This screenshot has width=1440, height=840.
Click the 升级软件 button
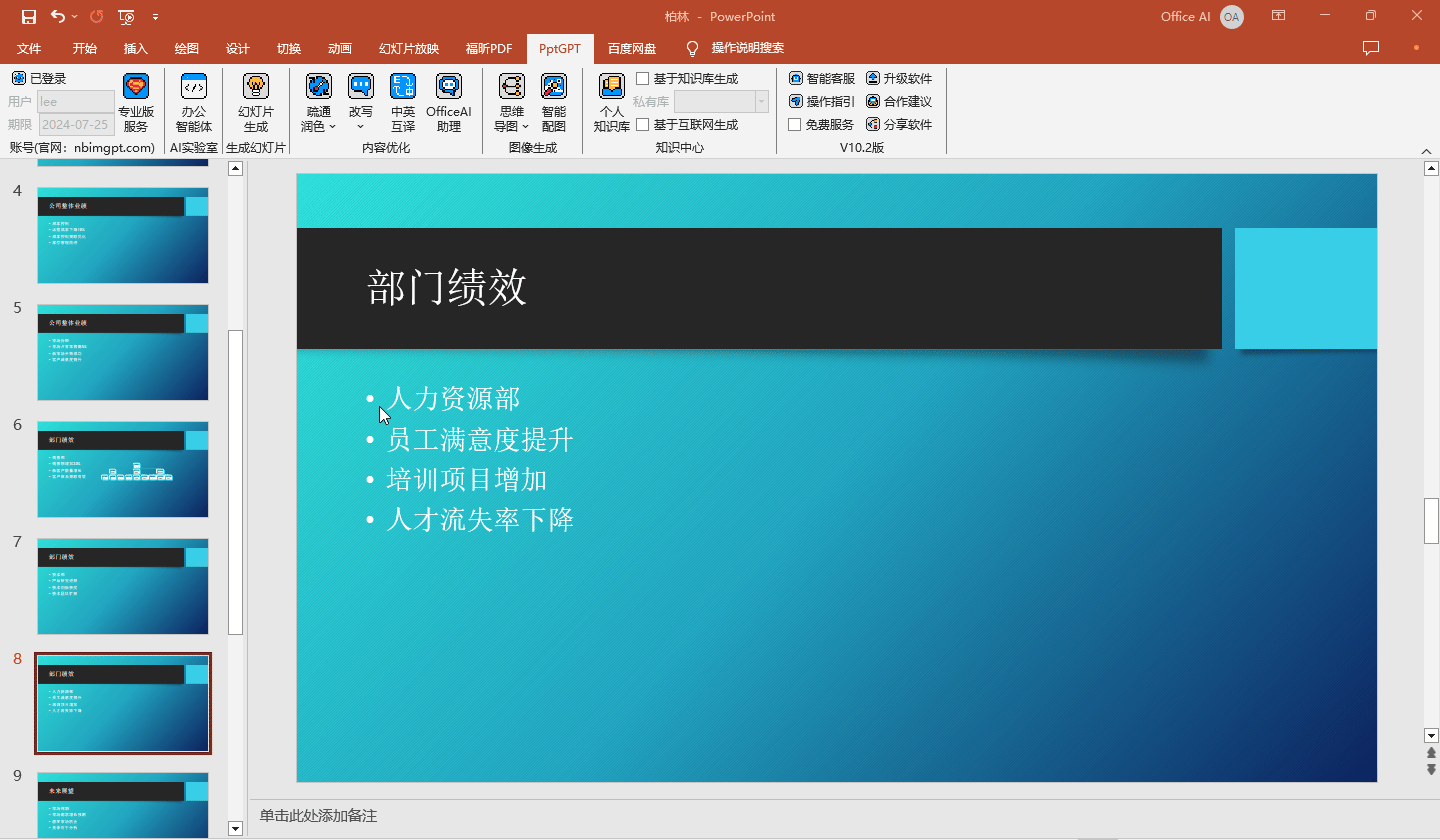[898, 78]
